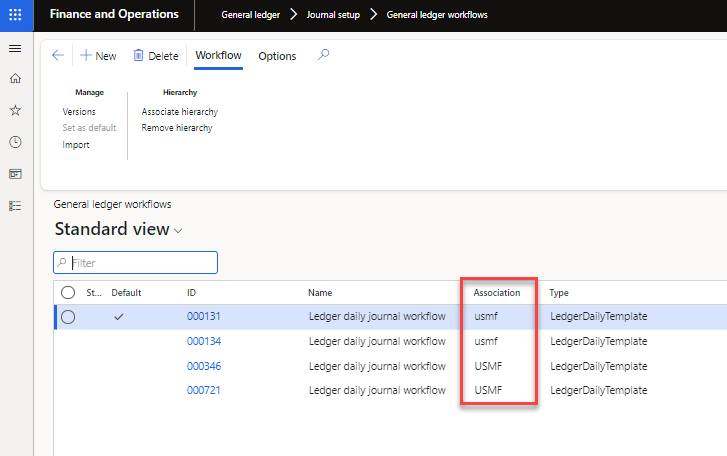
Task: Click the Type column header
Action: 559,293
